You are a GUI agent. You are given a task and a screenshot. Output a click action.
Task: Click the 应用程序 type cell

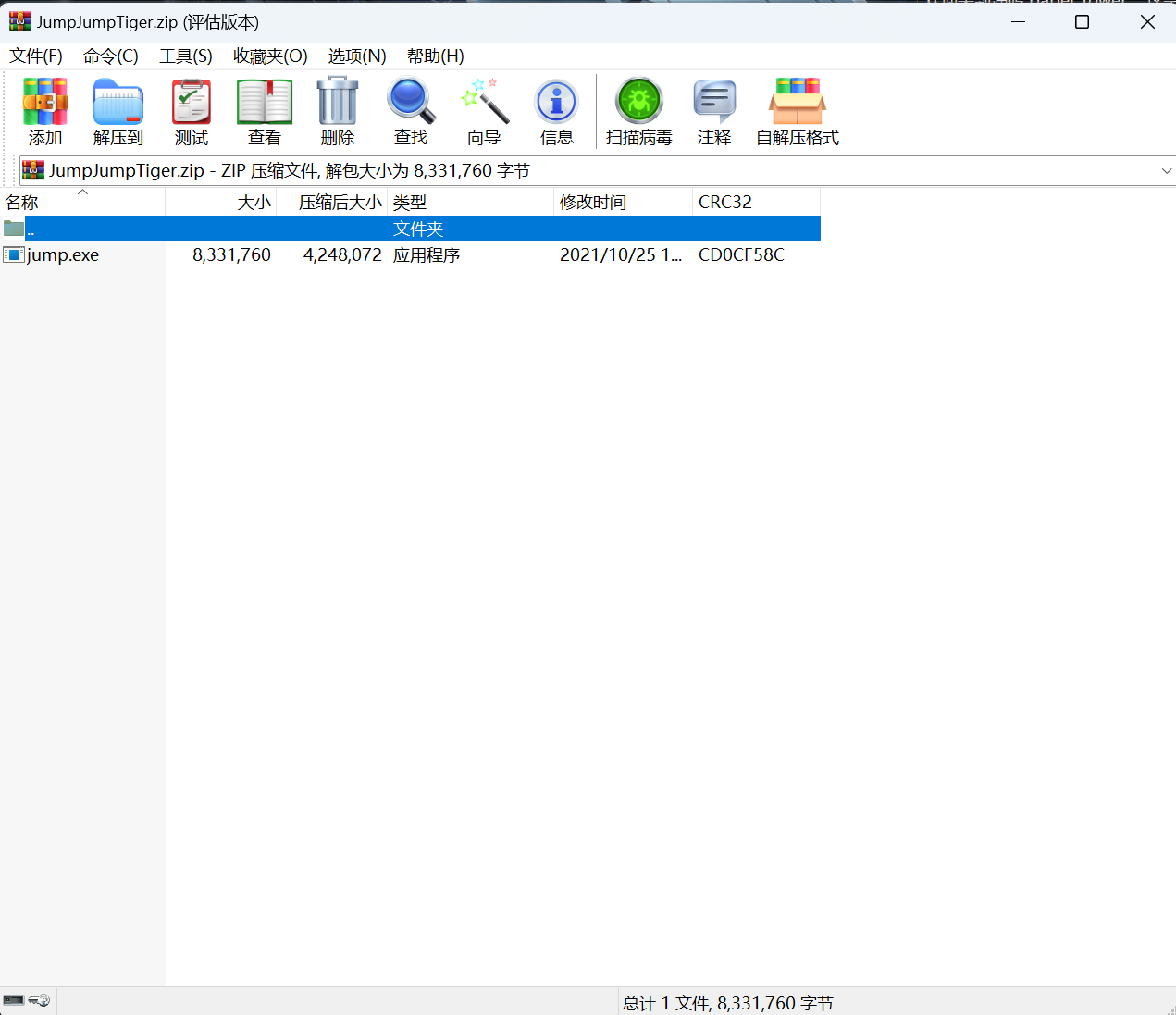point(427,255)
